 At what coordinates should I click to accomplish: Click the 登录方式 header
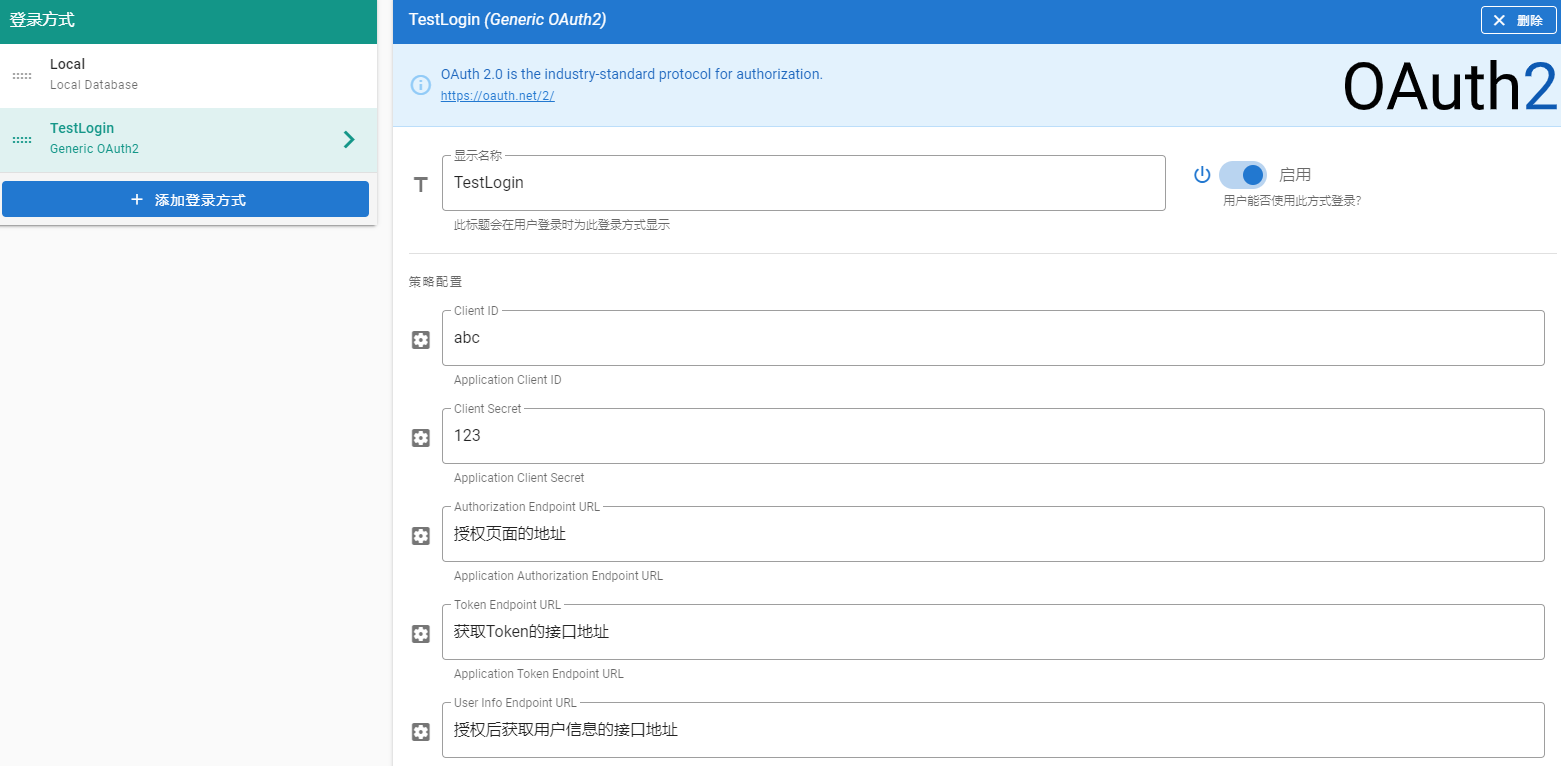coord(42,20)
